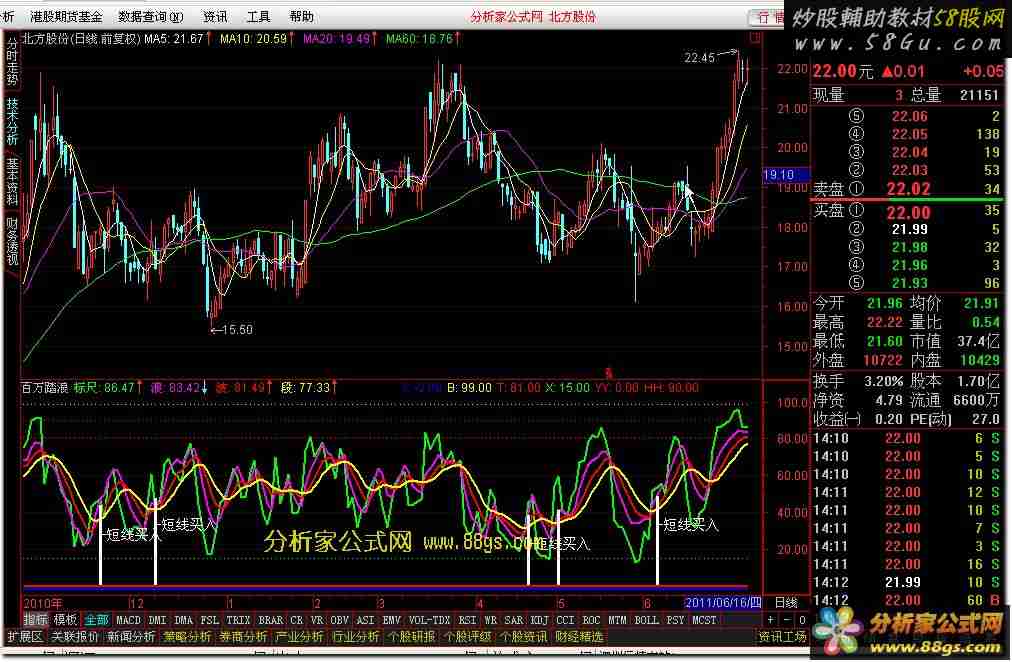Viewport: 1012px width, 662px height.
Task: Switch indicator to OBV
Action: pyautogui.click(x=339, y=620)
